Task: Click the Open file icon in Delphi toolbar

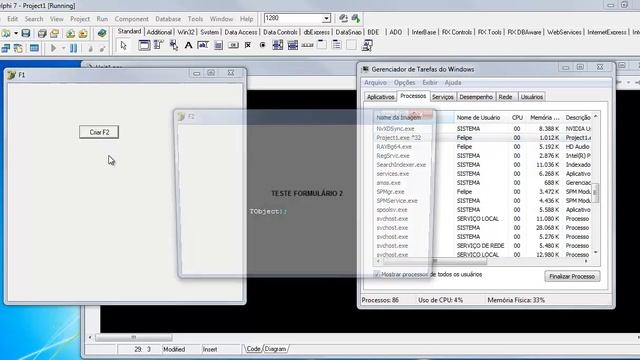Action: [6, 33]
